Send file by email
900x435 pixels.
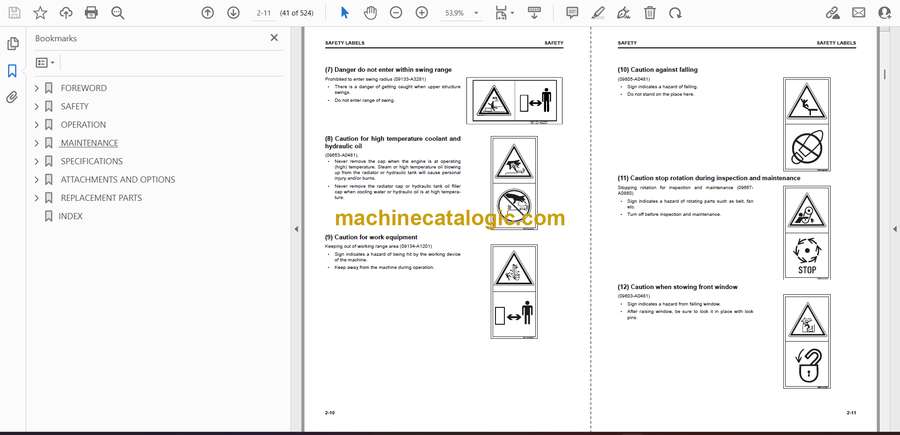859,13
